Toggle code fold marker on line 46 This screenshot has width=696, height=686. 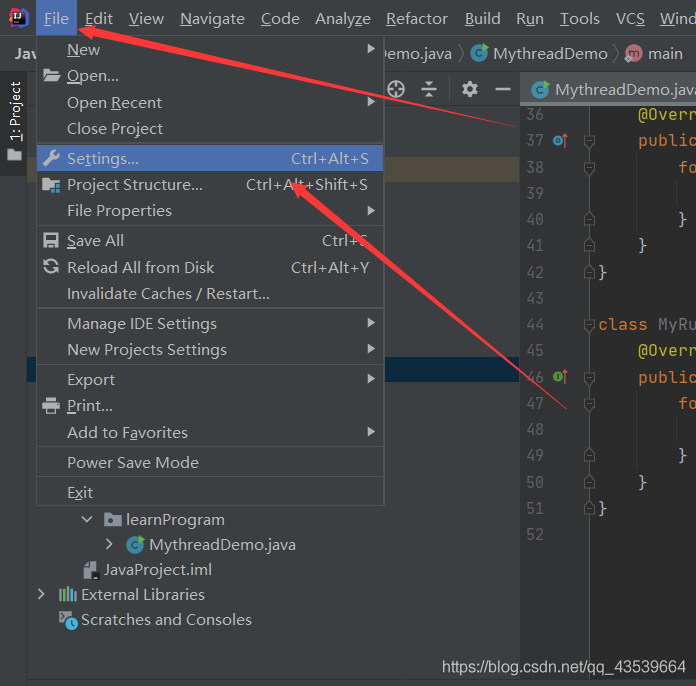[589, 378]
